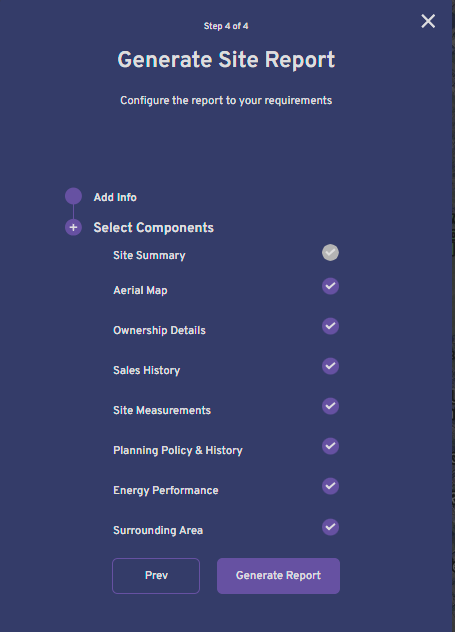Screen dimensions: 455x632
Task: Toggle the Sales History checkmark
Action: [330, 366]
